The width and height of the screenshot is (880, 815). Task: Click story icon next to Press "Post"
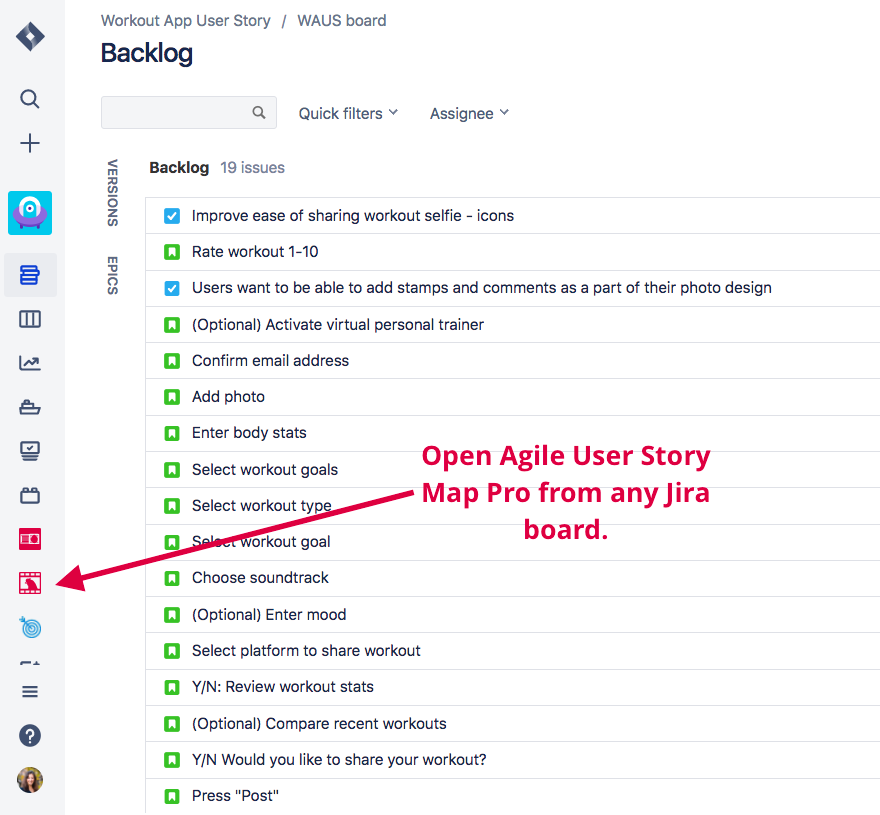[x=172, y=796]
